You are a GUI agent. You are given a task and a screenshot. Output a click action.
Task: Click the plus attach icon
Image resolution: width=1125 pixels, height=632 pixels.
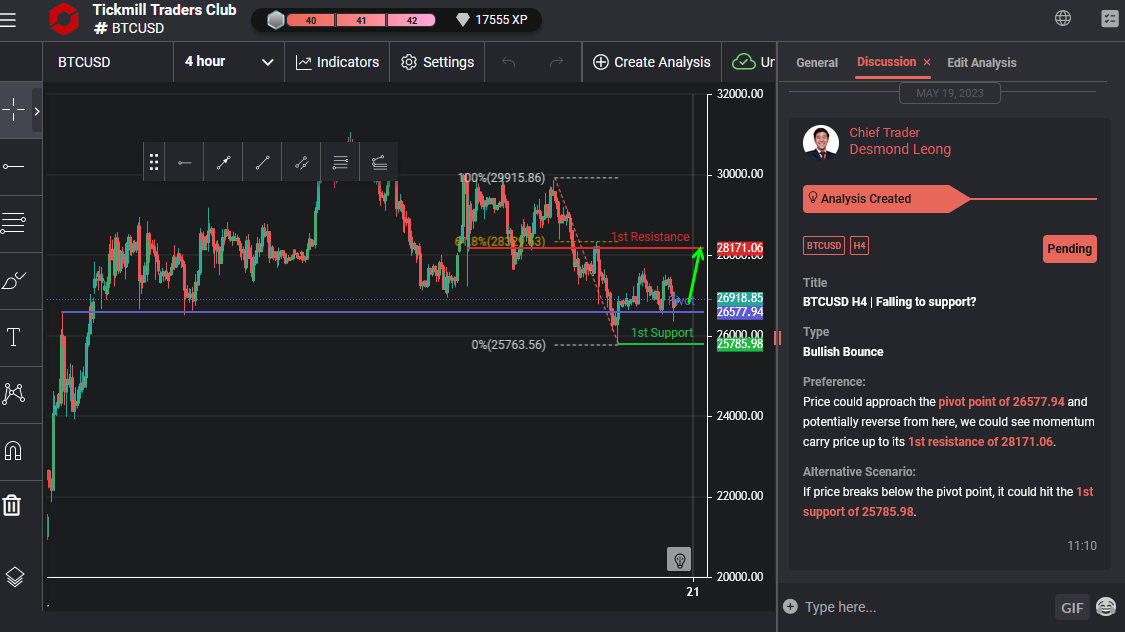(x=790, y=607)
